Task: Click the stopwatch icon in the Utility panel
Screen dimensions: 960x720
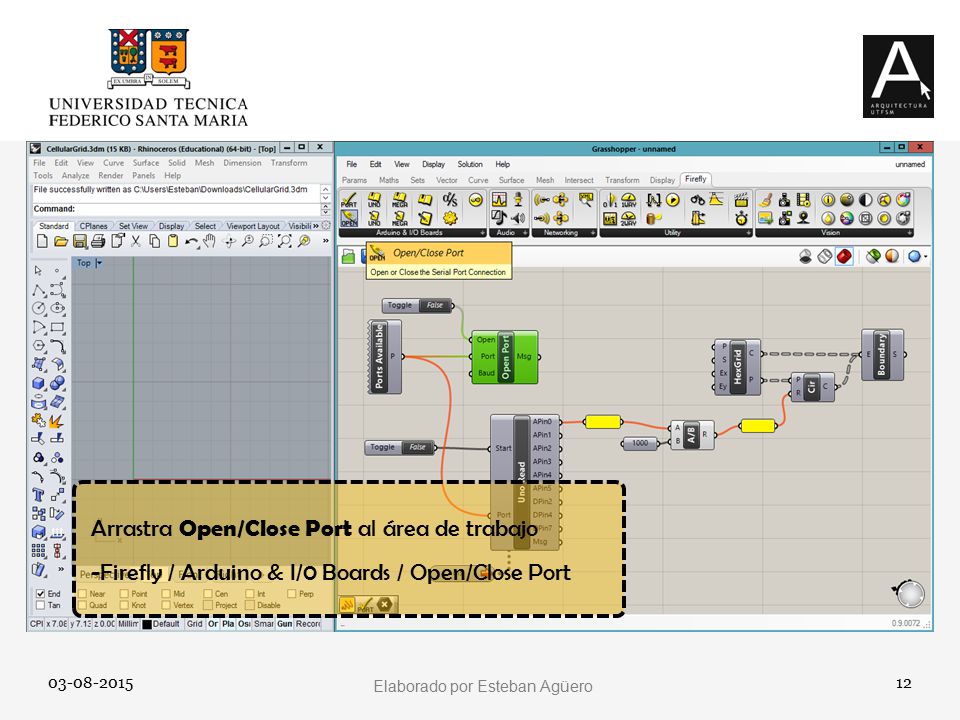Action: tap(741, 218)
